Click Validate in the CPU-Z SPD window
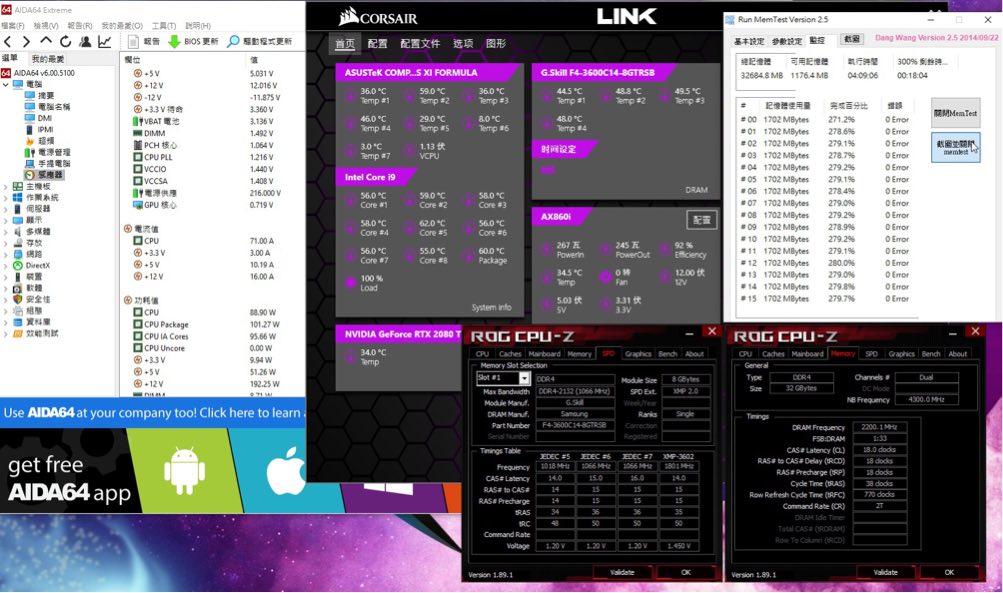This screenshot has height=593, width=1003. coord(622,572)
